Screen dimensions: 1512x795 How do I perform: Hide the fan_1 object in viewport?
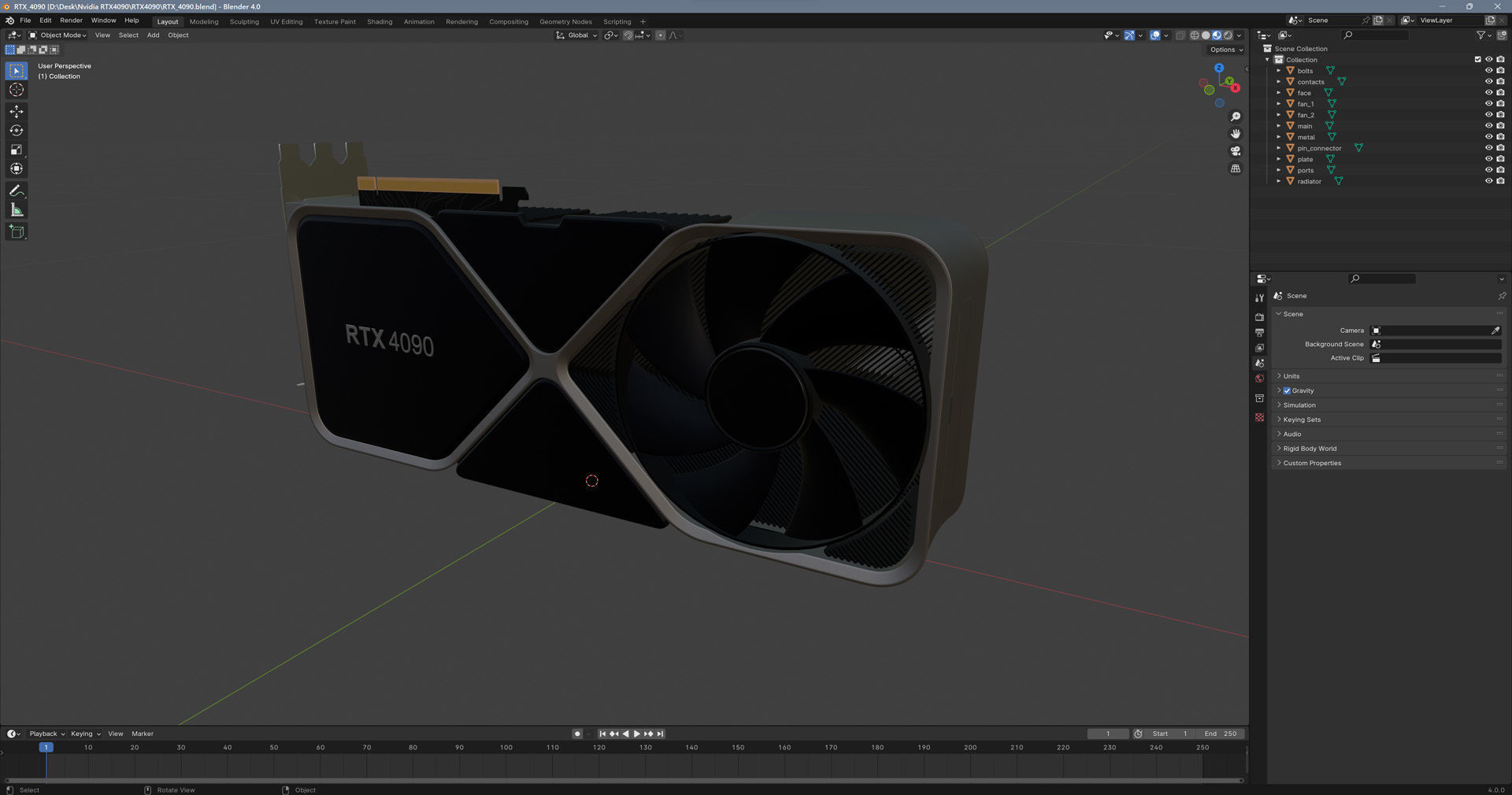click(x=1488, y=104)
